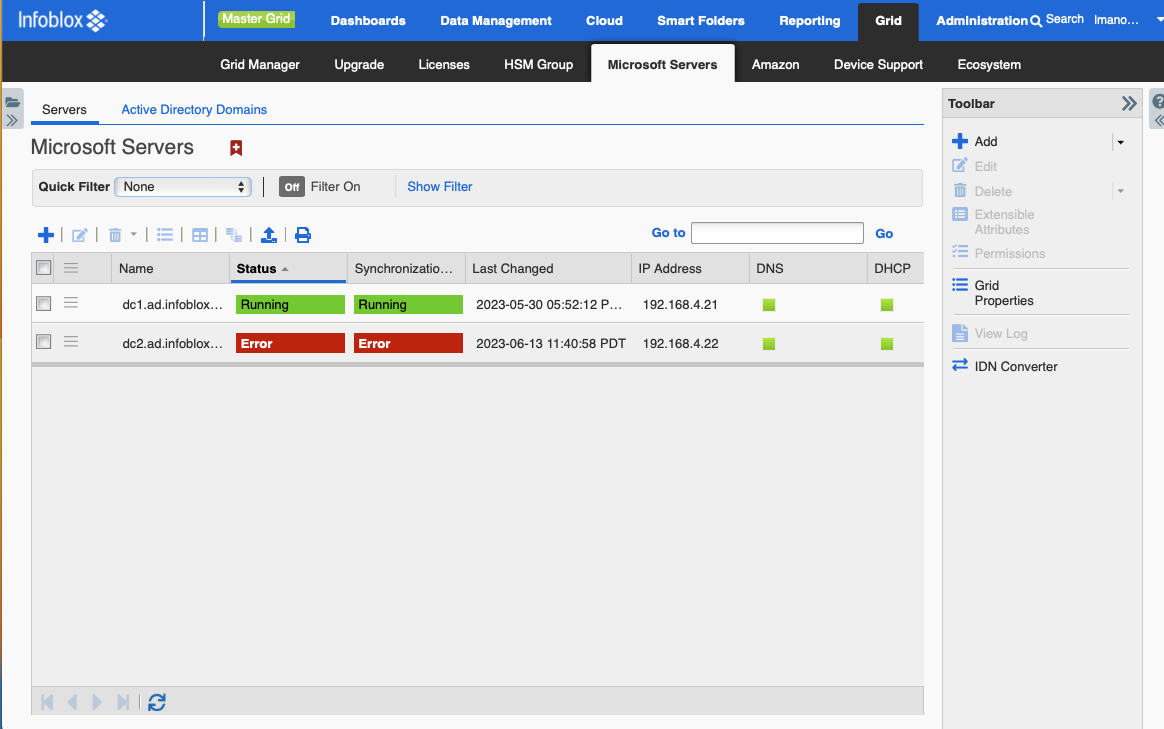1164x729 pixels.
Task: Open the action menu icon for dc2.ad.infoblox row
Action: point(71,342)
